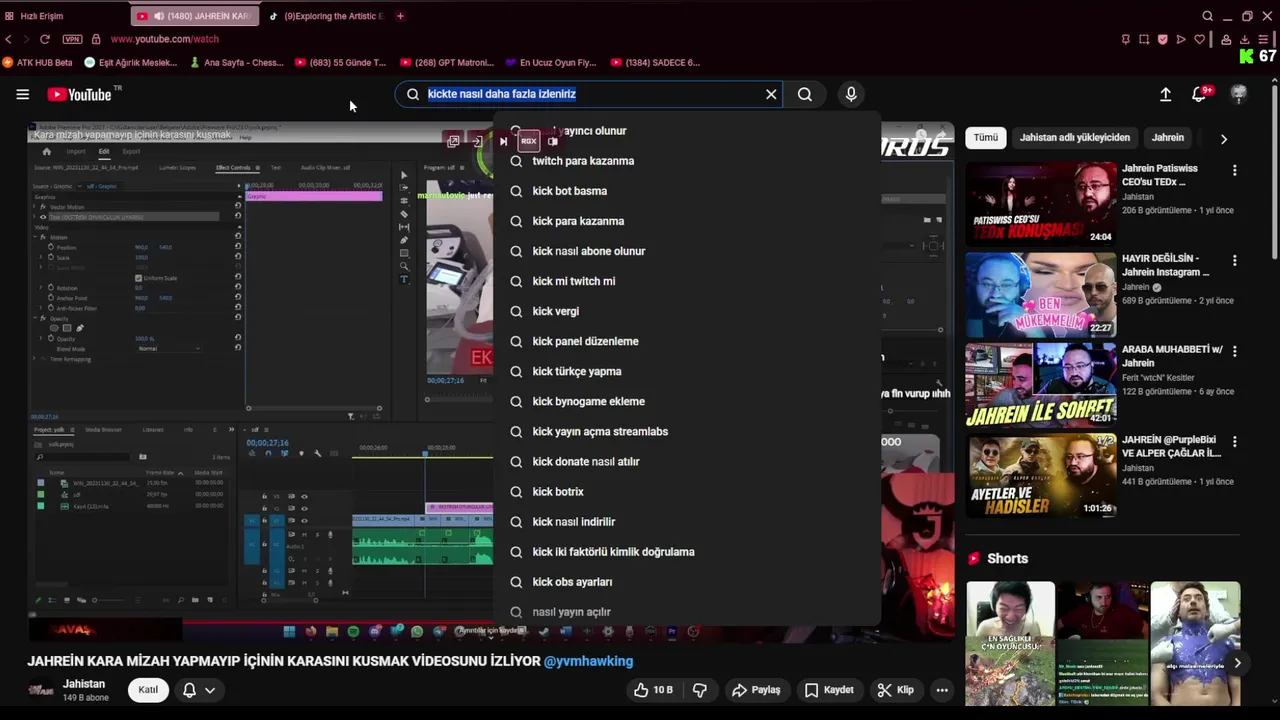Open the ARABA MUHABBETİ w/ Jahrein thumbnail
The height and width of the screenshot is (720, 1280).
1041,385
